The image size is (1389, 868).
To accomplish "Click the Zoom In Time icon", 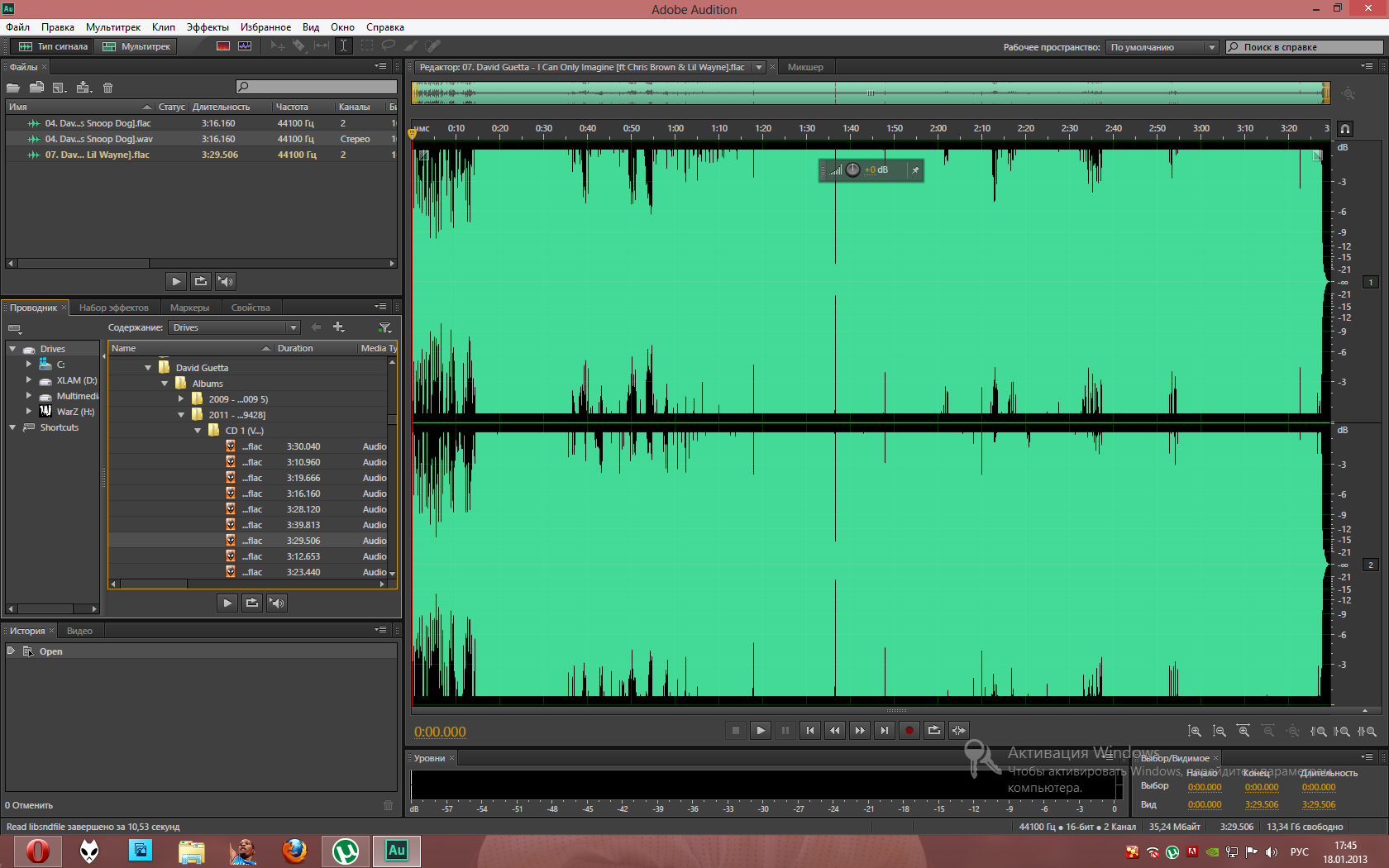I will click(1243, 731).
